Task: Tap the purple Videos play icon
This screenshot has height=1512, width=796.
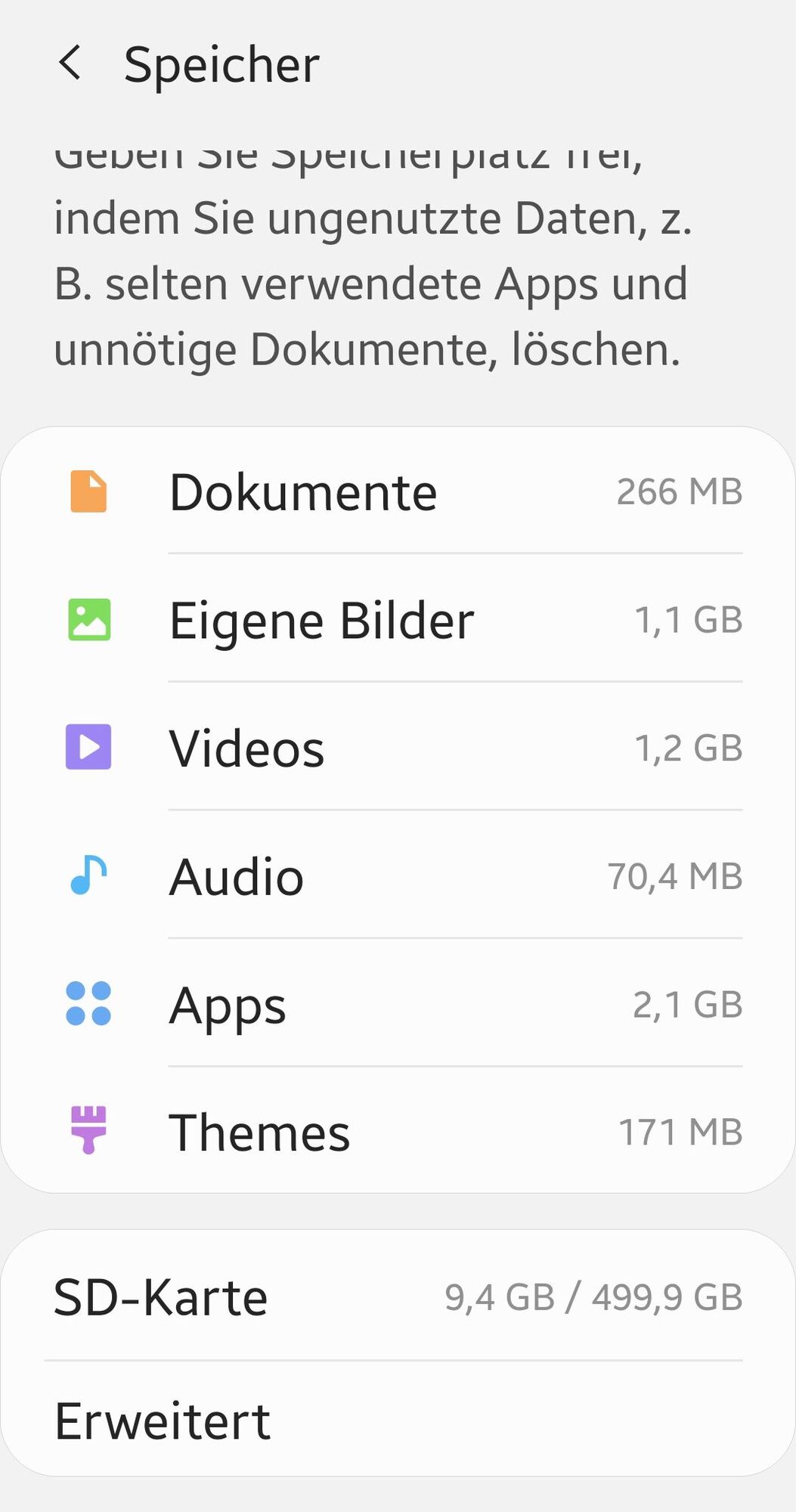Action: point(88,747)
